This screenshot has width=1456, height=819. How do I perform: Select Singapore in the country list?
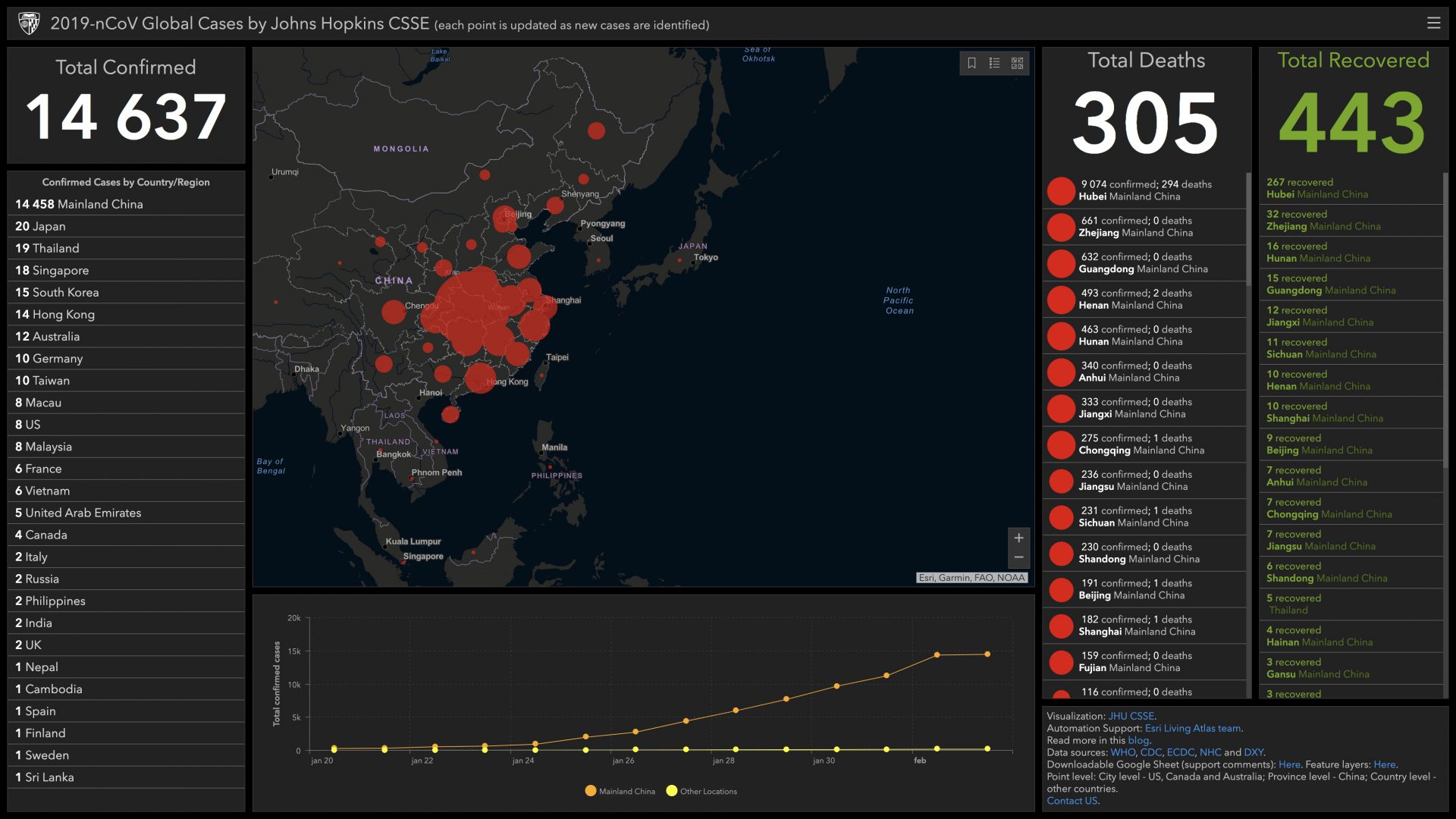[126, 270]
